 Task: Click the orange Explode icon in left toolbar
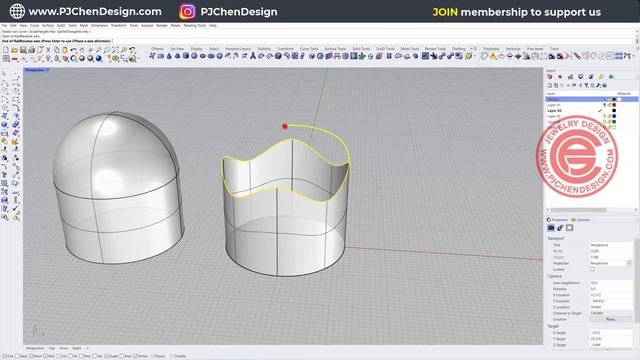click(x=16, y=142)
